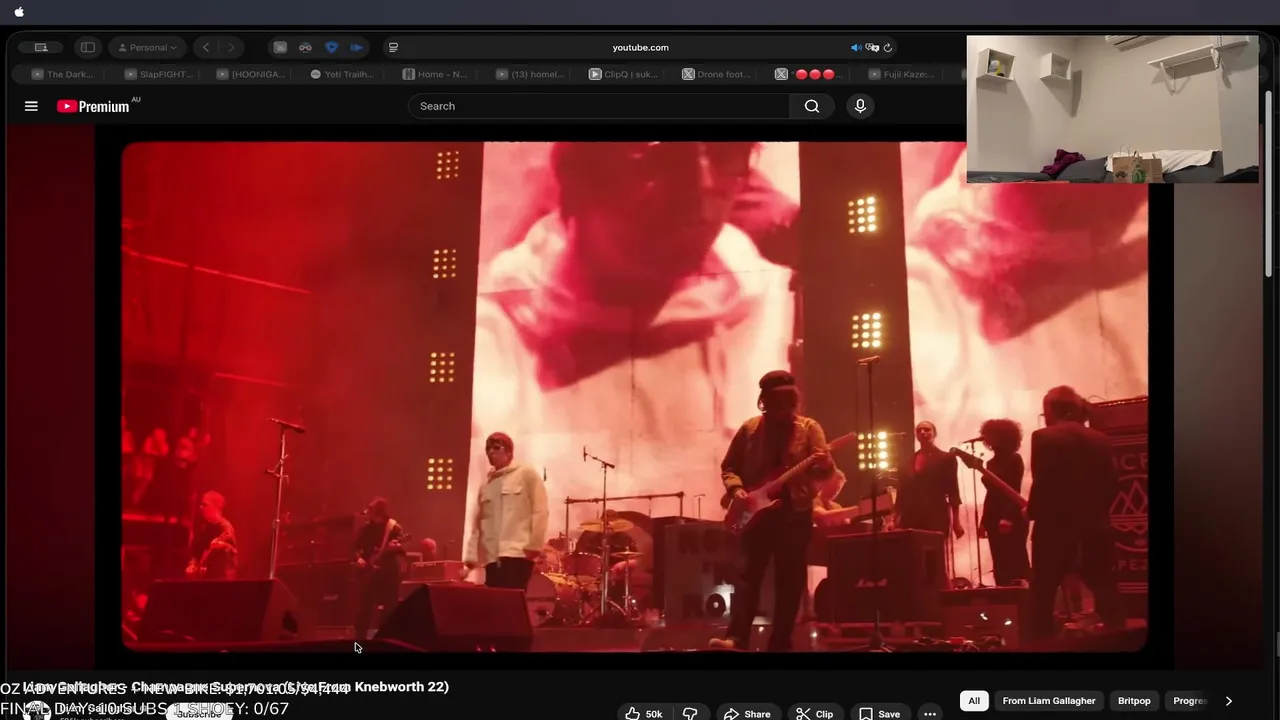Switch to 'ClipQ | suk...' tab
This screenshot has width=1280, height=720.
click(622, 74)
